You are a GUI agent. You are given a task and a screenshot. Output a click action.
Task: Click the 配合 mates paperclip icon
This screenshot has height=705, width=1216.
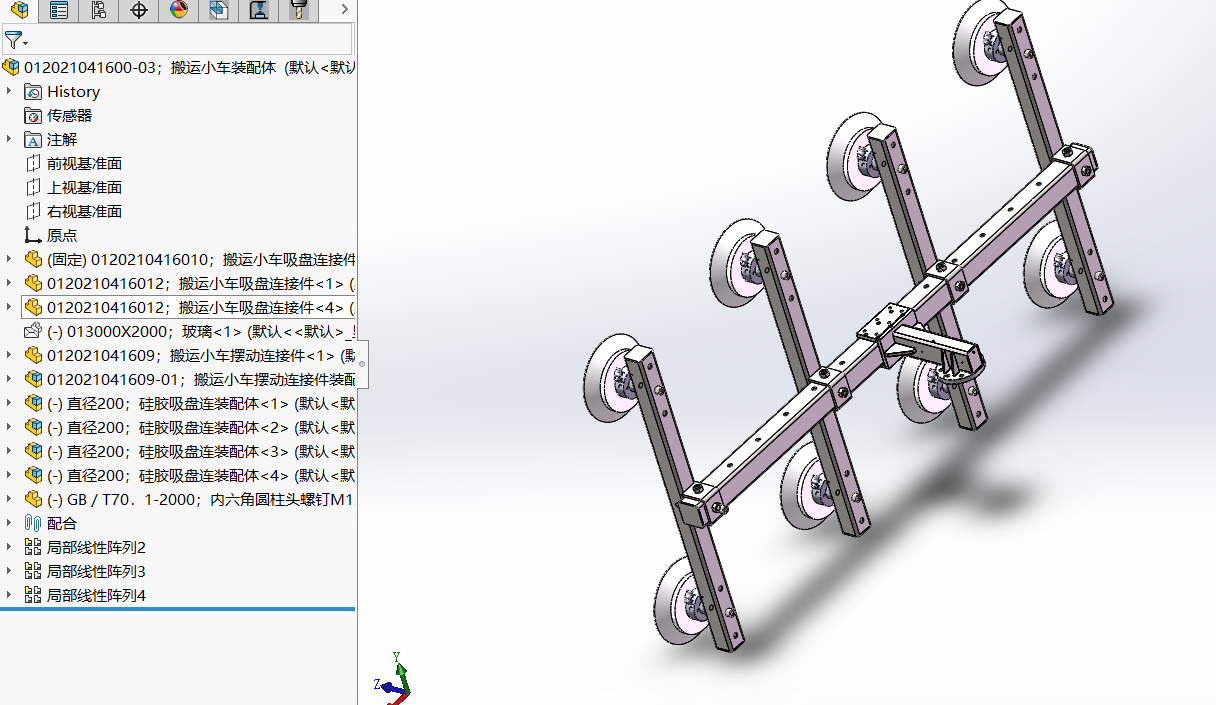click(x=33, y=523)
